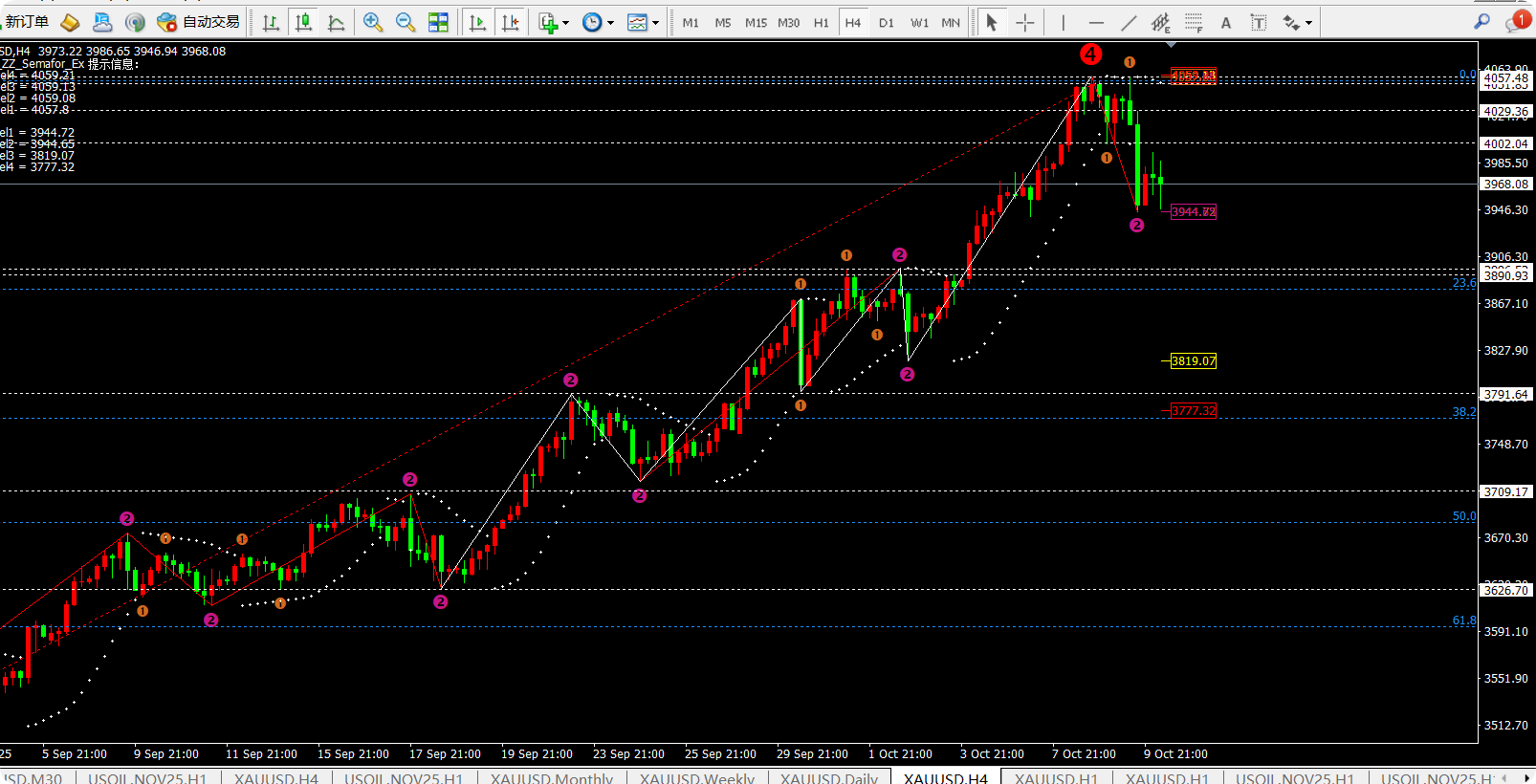Add a text label with the T tool
Screen dimensions: 1536x784
point(1258,22)
